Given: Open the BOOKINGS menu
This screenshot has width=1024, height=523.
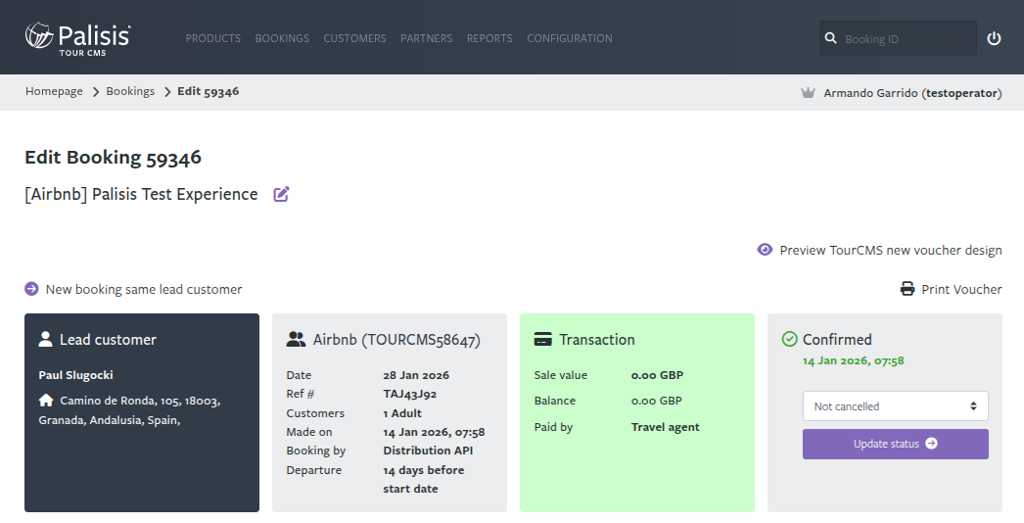Looking at the screenshot, I should [x=282, y=39].
